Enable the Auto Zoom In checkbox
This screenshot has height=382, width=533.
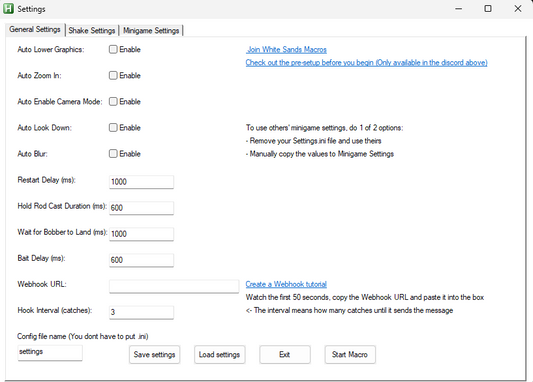[x=113, y=75]
